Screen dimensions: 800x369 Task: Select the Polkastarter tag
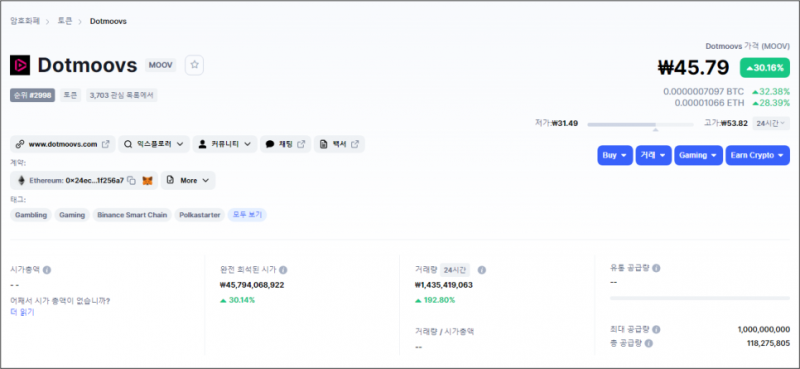(x=199, y=215)
